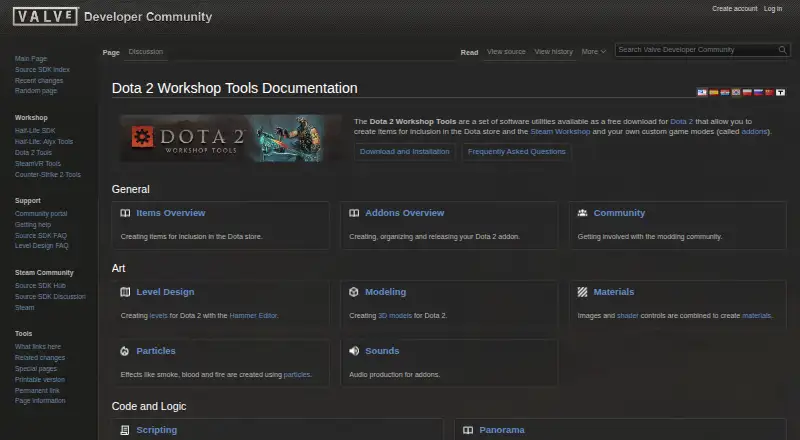Open the Community card link
This screenshot has height=440, width=800.
click(x=619, y=213)
